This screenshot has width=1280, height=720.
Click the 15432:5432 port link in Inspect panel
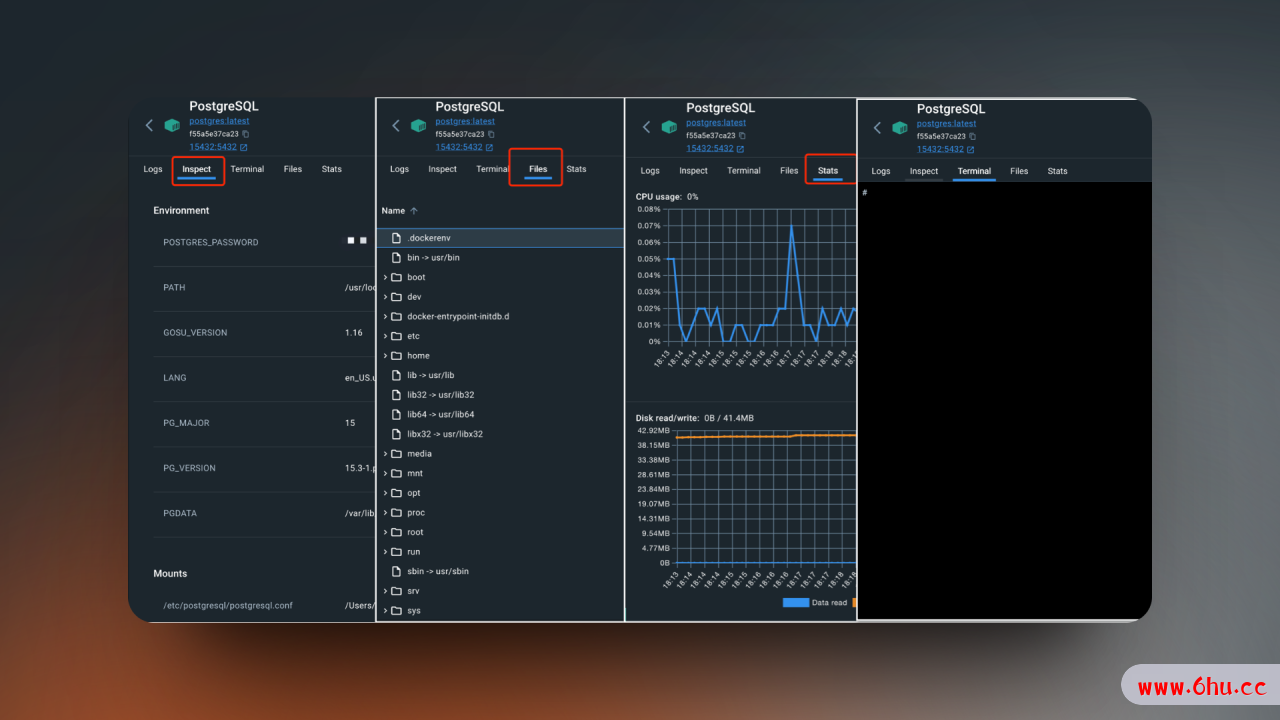(212, 146)
